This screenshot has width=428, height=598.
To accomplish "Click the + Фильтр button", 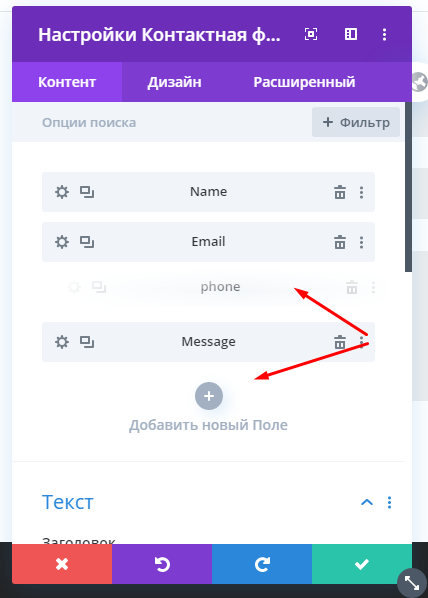I will (356, 122).
